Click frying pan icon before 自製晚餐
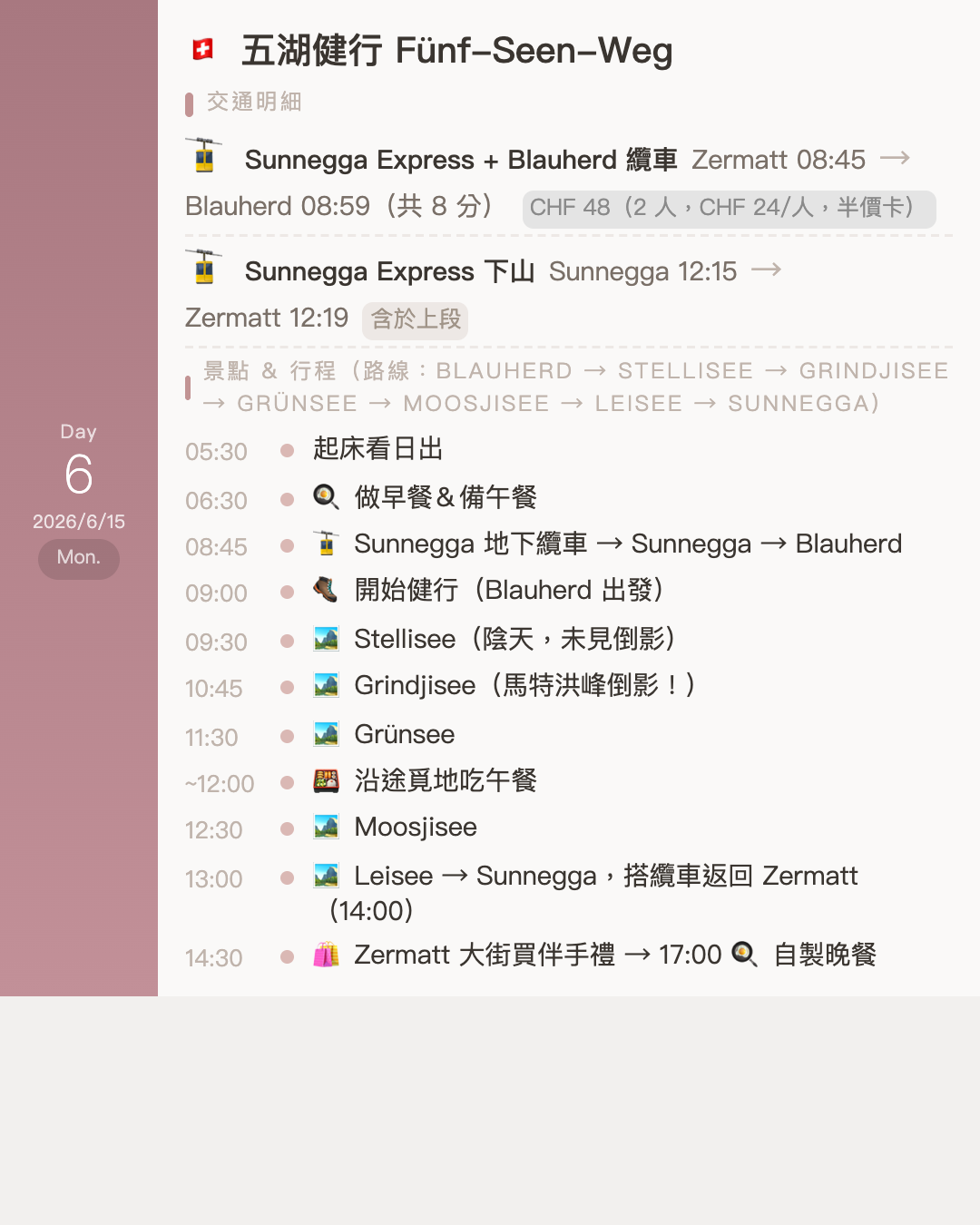This screenshot has height=1225, width=980. click(745, 955)
